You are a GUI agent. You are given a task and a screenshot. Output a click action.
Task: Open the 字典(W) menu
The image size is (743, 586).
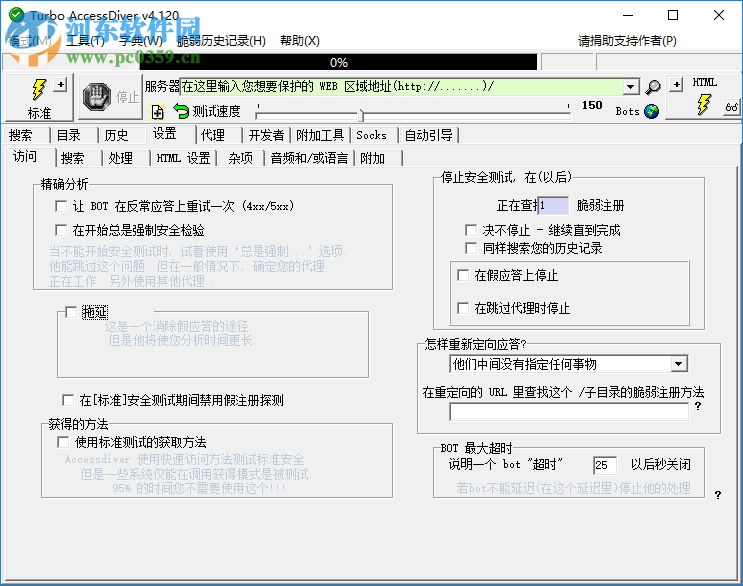141,41
